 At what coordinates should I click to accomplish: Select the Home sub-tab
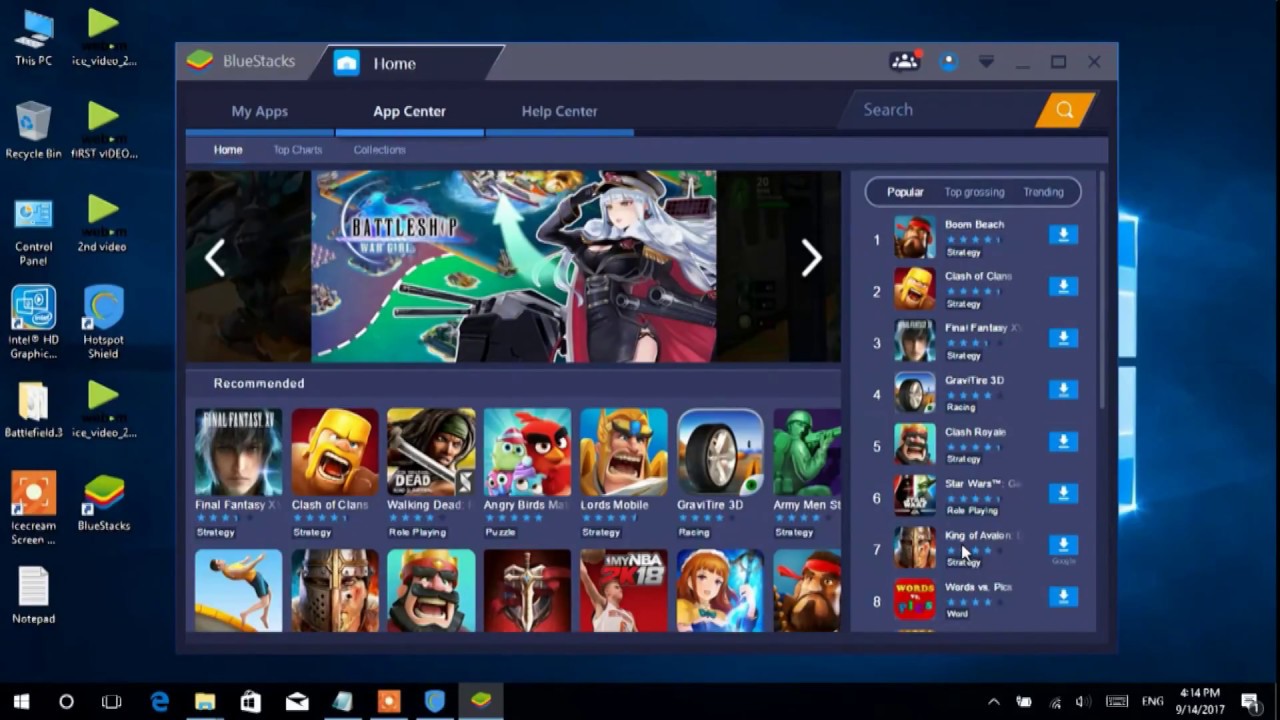(x=228, y=150)
